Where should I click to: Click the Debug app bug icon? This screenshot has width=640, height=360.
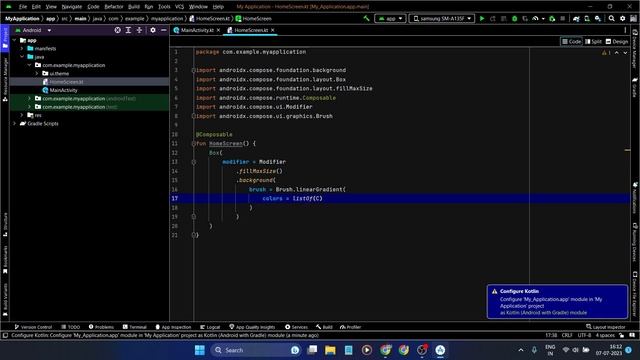pos(514,18)
